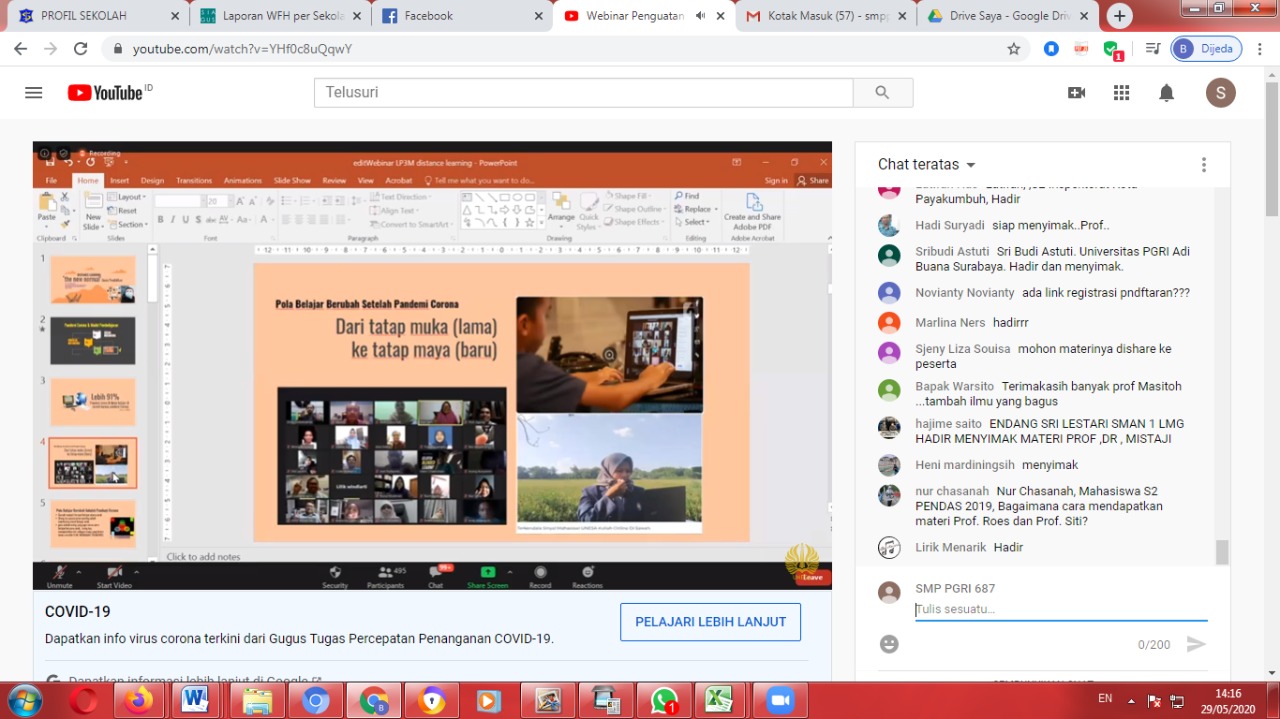The width and height of the screenshot is (1280, 719).
Task: Open the YouTube apps grid
Action: coord(1121,92)
